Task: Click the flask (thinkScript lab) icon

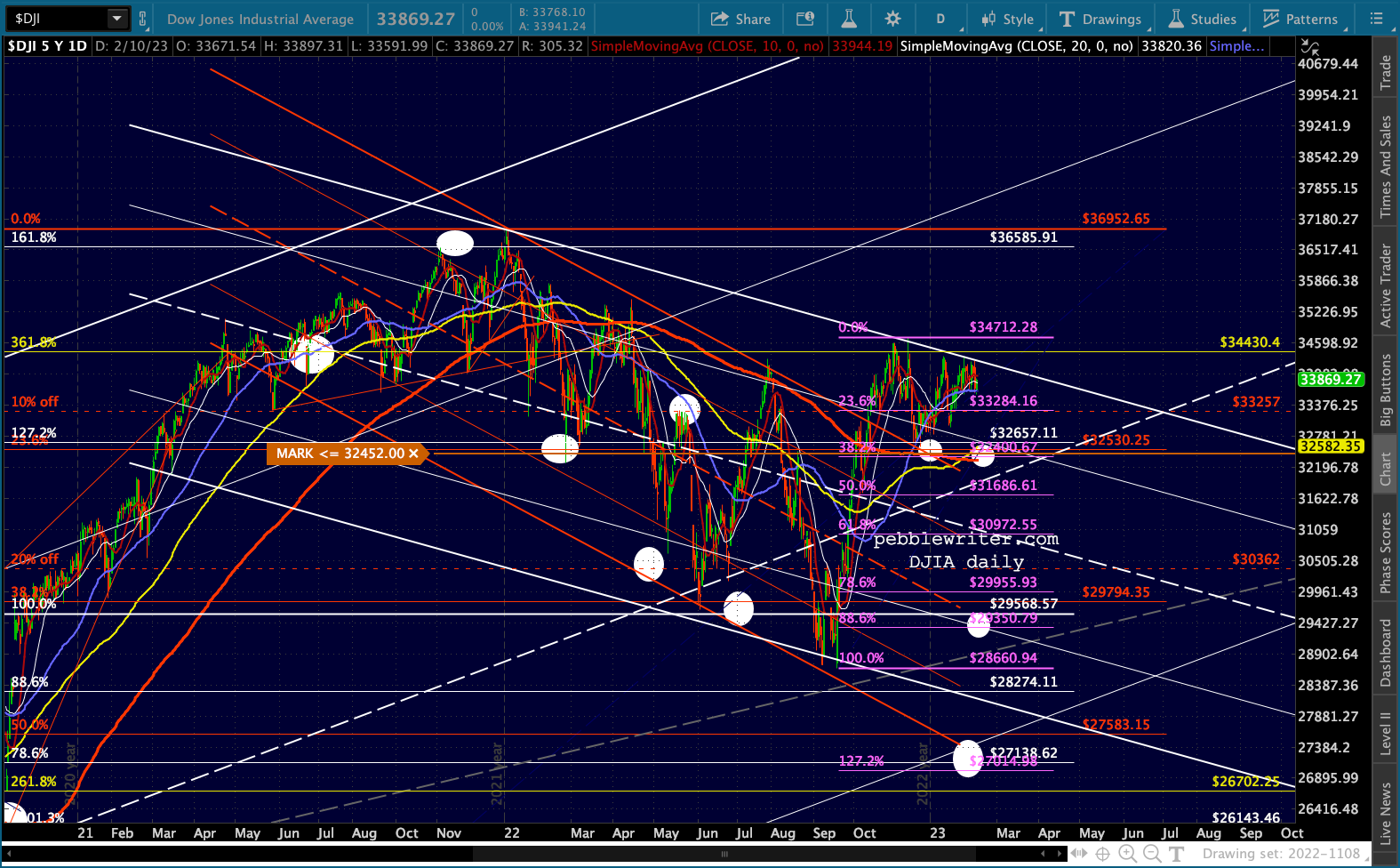Action: (x=849, y=19)
